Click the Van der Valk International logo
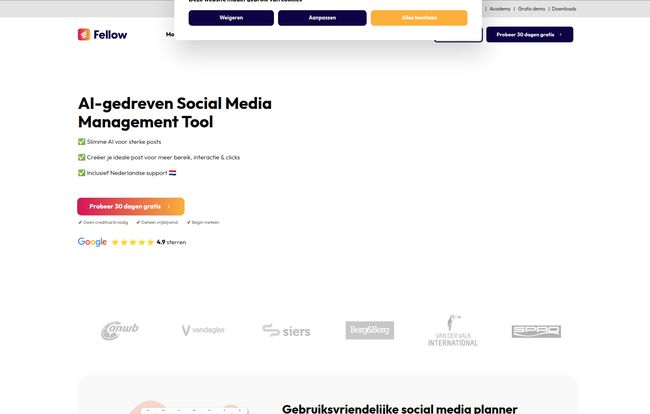 (453, 330)
